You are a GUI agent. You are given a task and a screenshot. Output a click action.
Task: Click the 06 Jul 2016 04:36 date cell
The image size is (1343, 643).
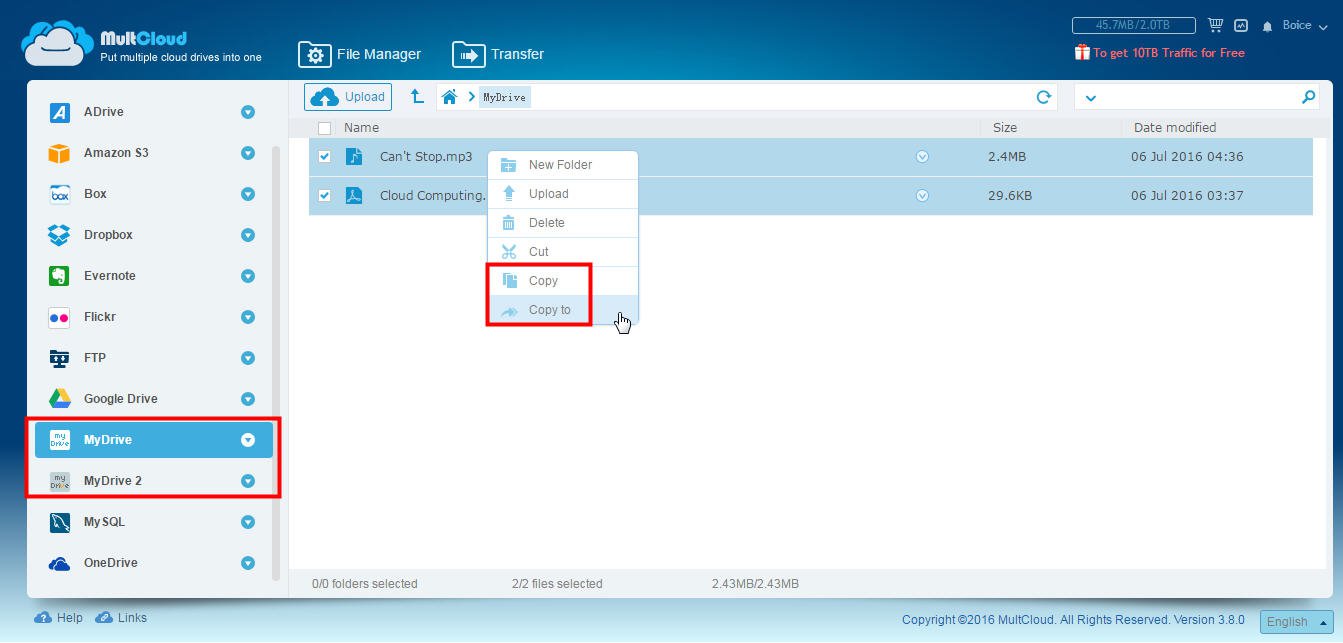[x=1187, y=157]
